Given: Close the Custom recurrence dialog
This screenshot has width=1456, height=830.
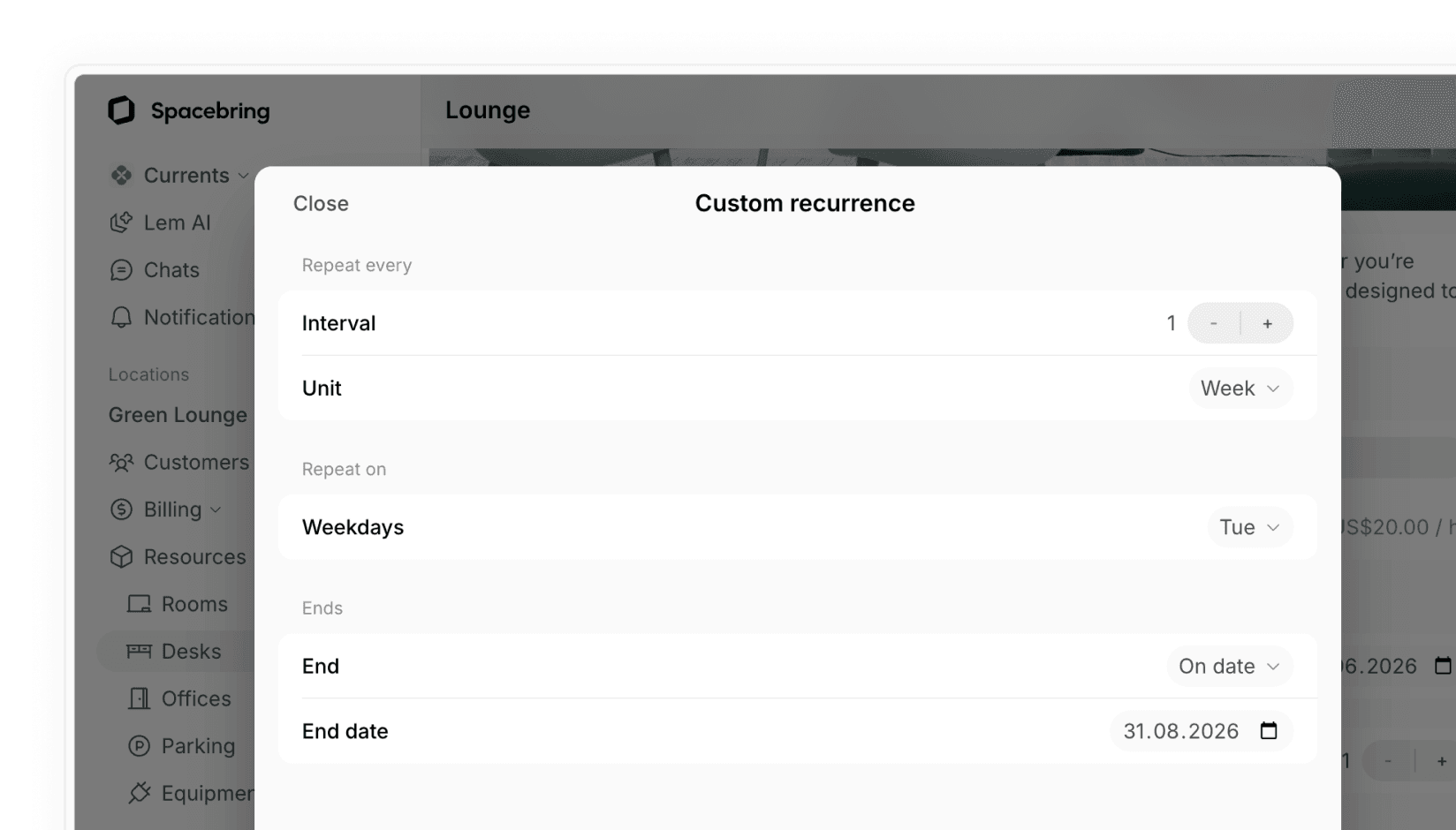Looking at the screenshot, I should [321, 204].
